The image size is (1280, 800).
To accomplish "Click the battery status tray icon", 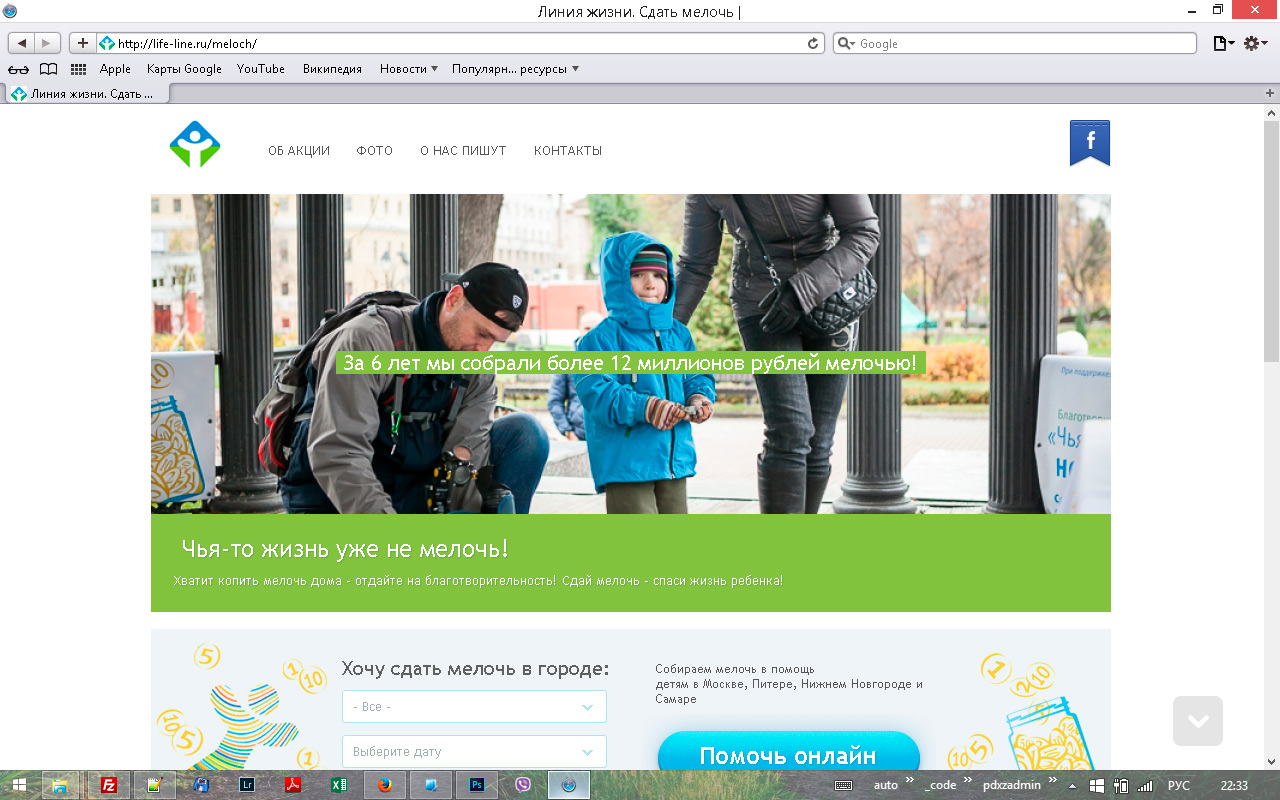I will tap(1121, 785).
